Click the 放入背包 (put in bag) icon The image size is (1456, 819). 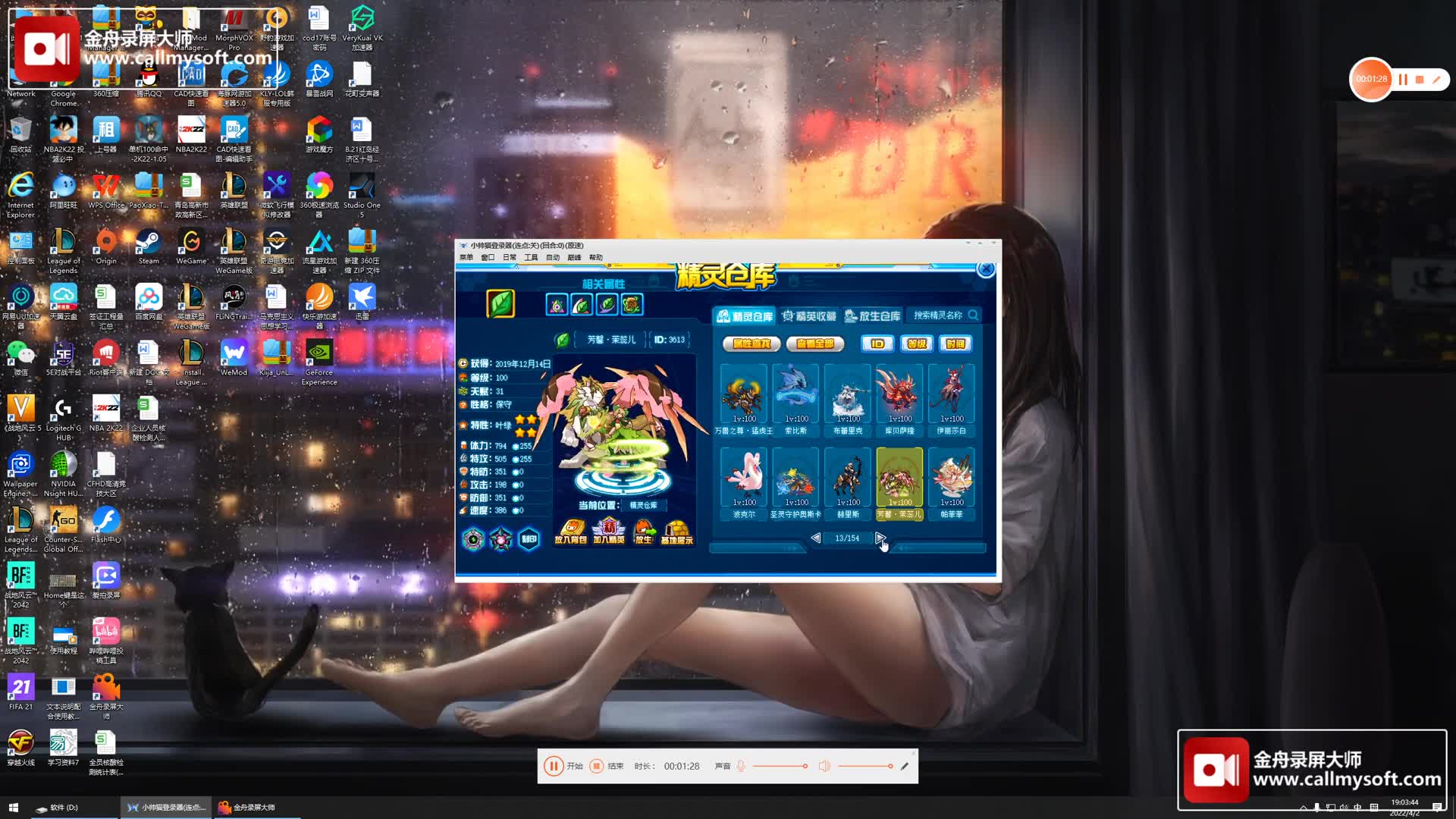[x=570, y=531]
